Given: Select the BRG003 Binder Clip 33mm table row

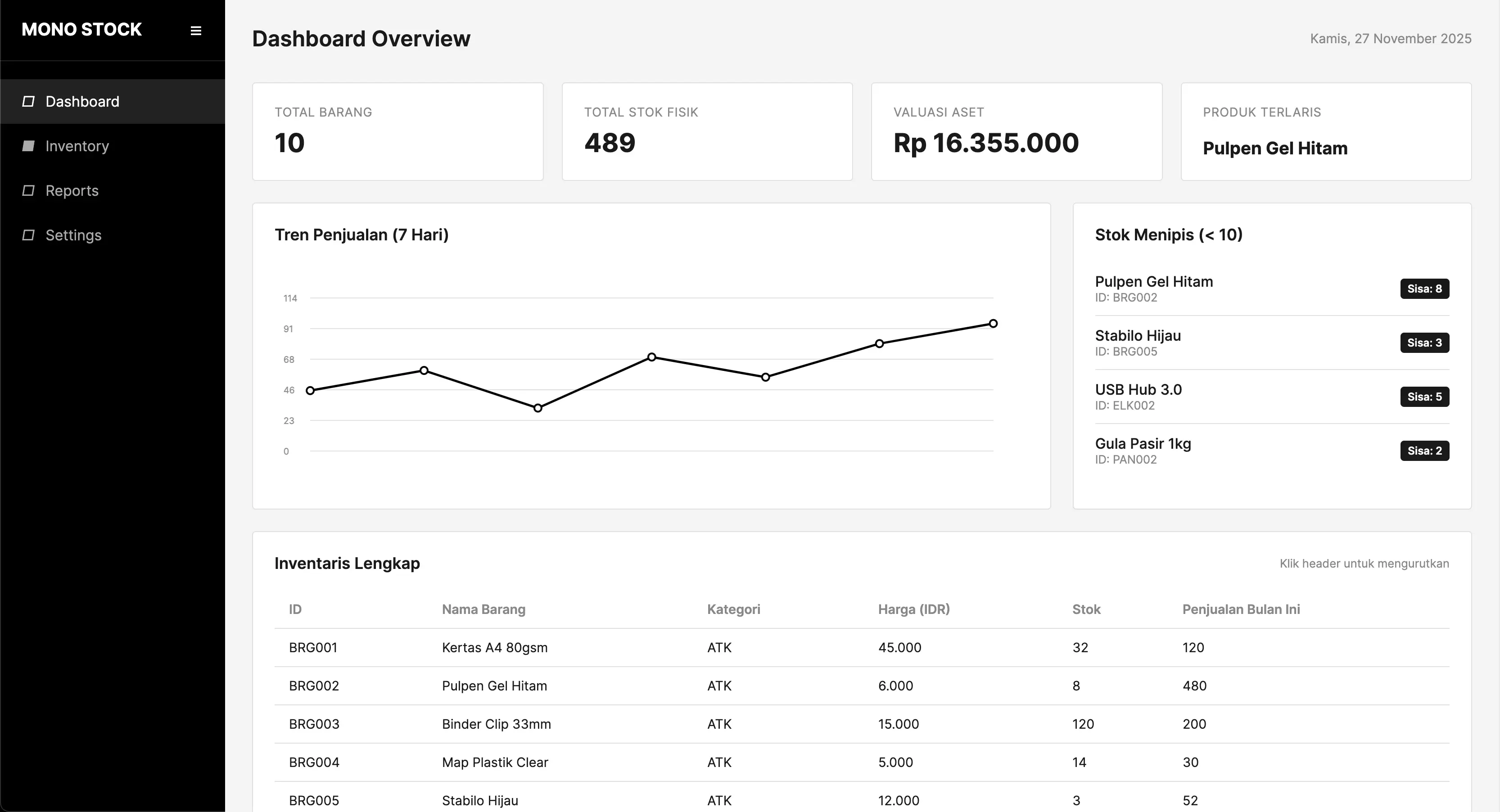Looking at the screenshot, I should [699, 723].
